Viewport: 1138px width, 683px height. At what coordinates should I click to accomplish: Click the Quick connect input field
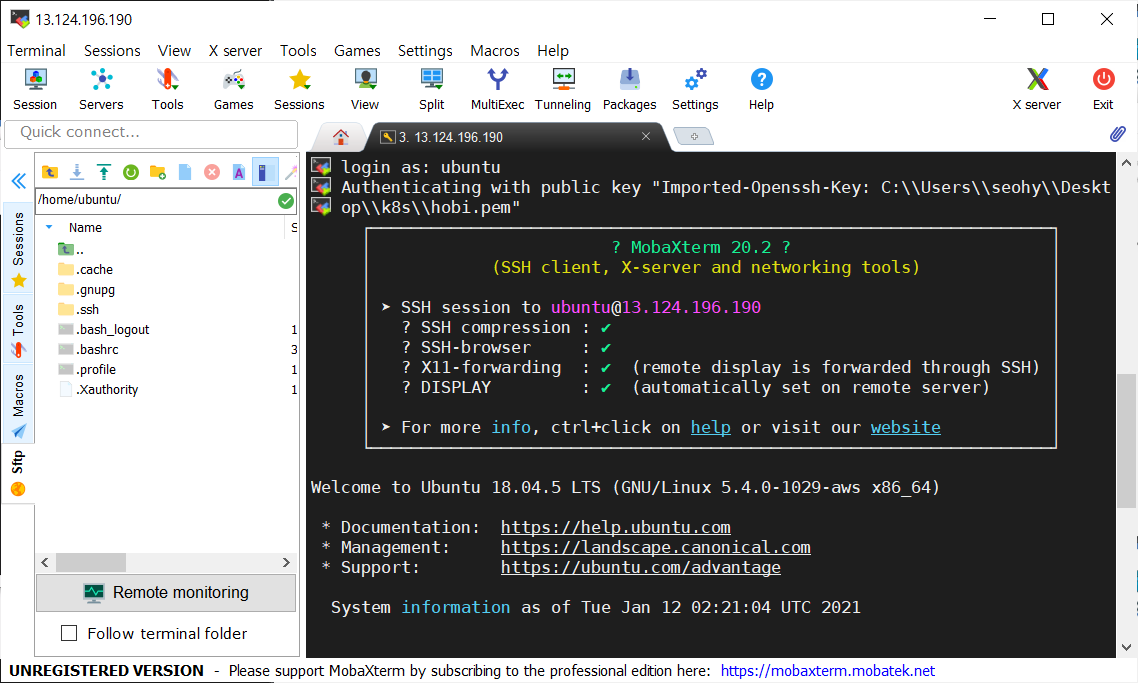(x=152, y=133)
